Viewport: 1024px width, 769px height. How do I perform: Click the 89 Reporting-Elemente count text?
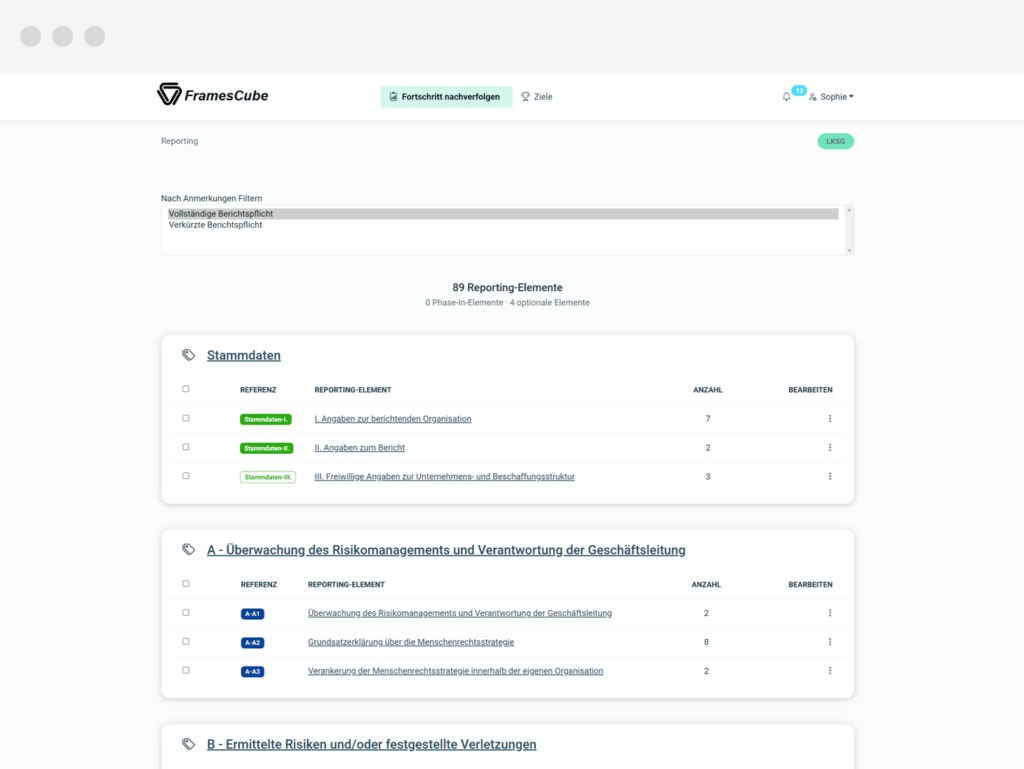coord(507,287)
